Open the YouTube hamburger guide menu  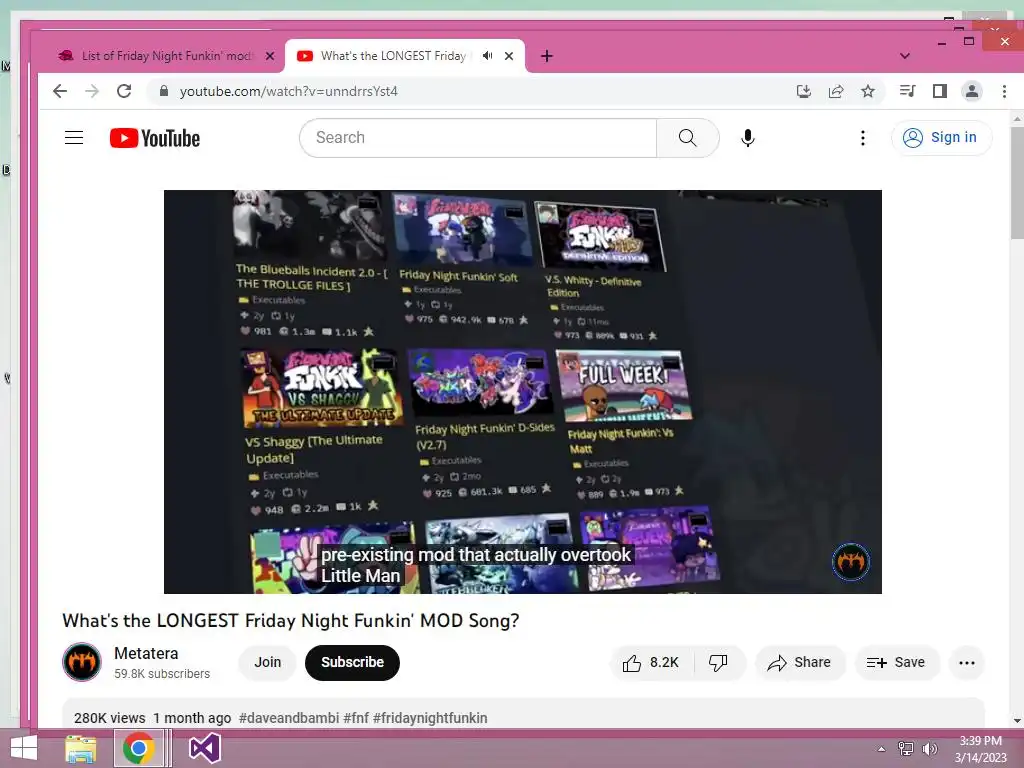[x=74, y=138]
